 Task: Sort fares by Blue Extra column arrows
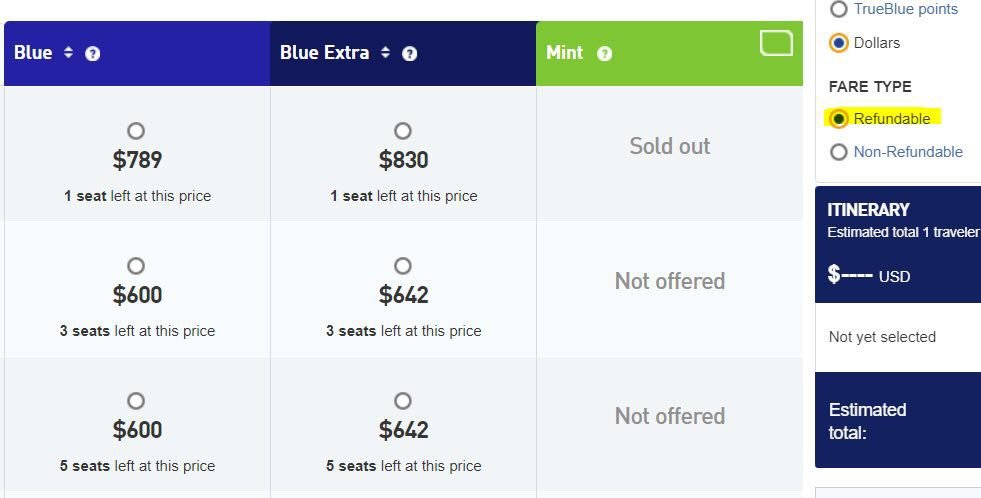pyautogui.click(x=385, y=53)
